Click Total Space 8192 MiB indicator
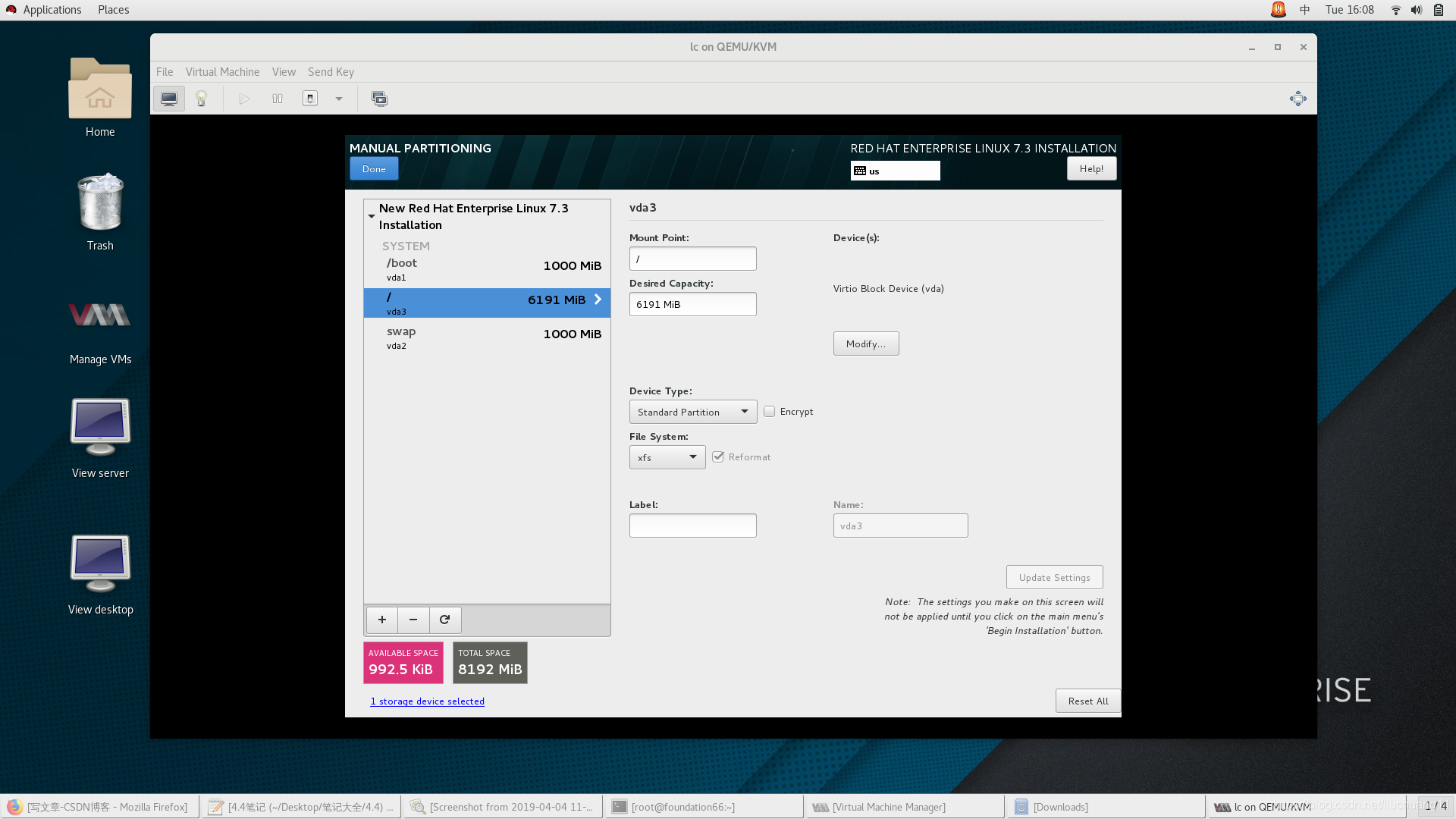The height and width of the screenshot is (819, 1456). (x=490, y=663)
